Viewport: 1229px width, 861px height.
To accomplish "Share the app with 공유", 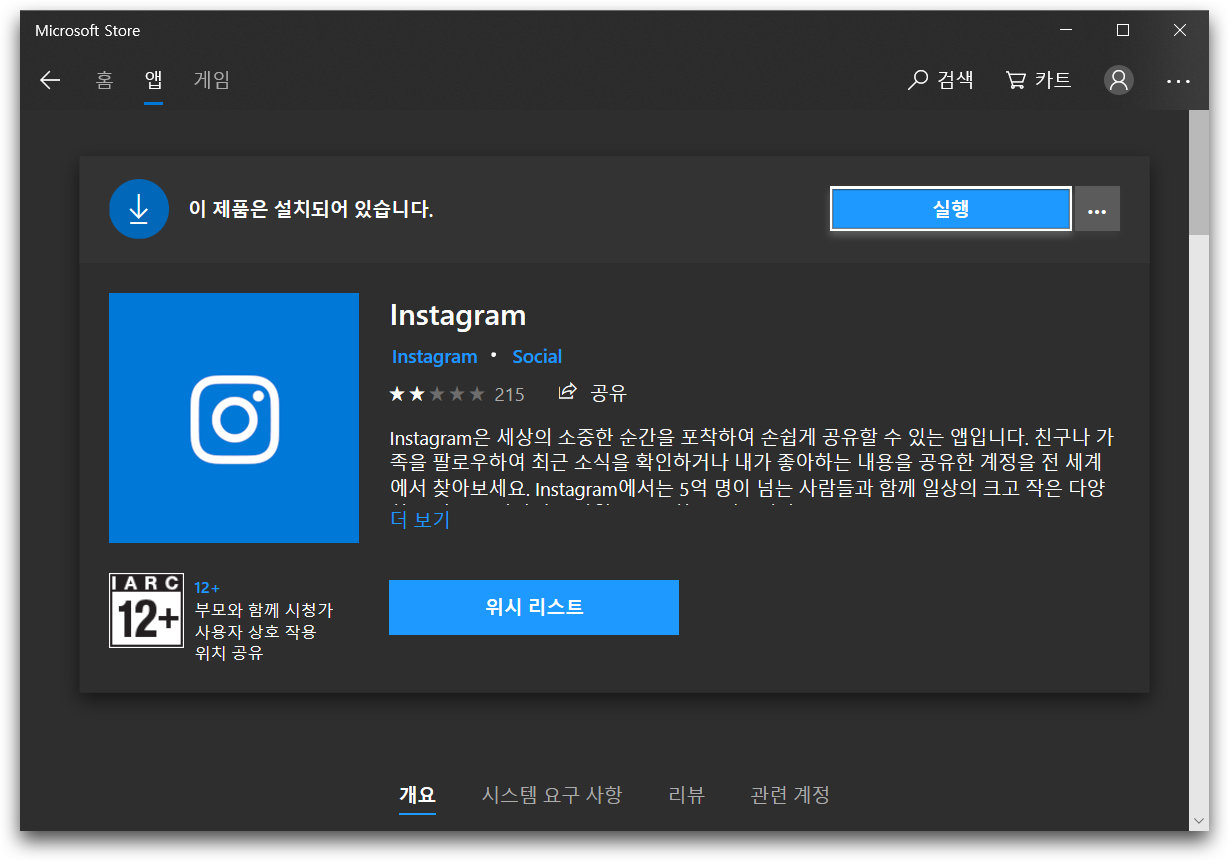I will pos(592,393).
